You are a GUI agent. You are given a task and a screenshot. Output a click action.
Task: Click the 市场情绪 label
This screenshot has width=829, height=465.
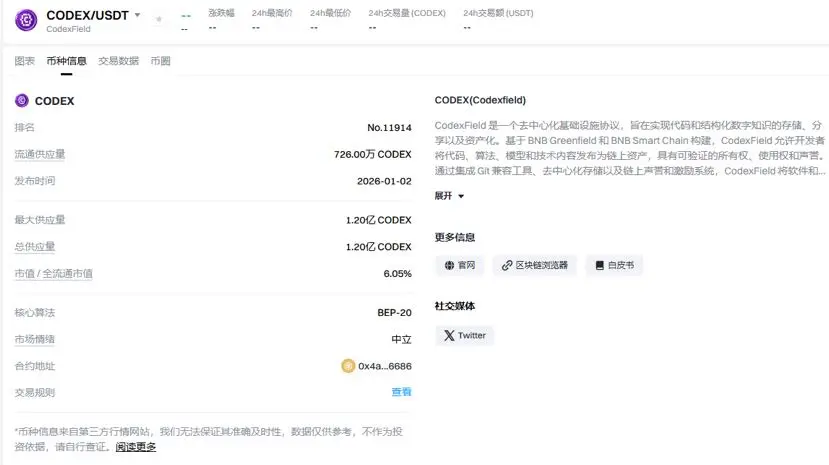point(34,339)
